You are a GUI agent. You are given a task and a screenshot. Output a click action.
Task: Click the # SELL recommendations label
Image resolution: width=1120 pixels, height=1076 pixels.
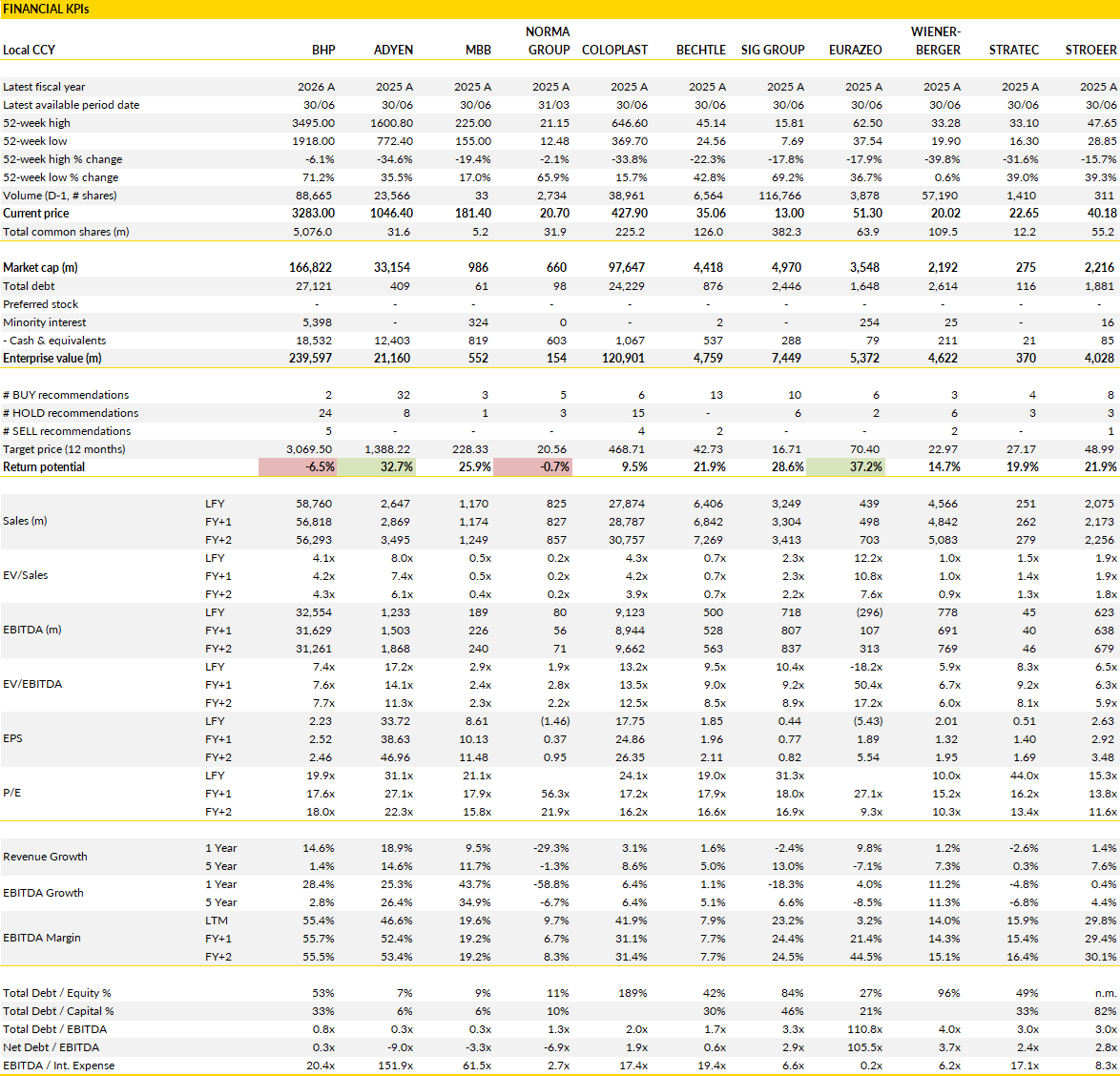click(x=67, y=431)
